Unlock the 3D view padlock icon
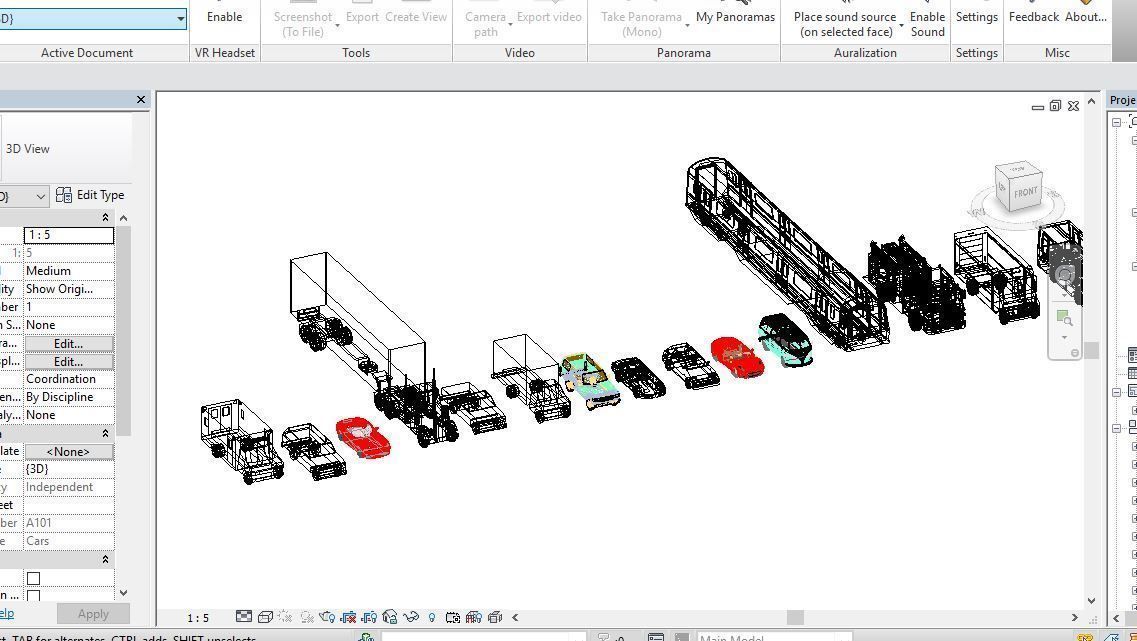 [388, 617]
